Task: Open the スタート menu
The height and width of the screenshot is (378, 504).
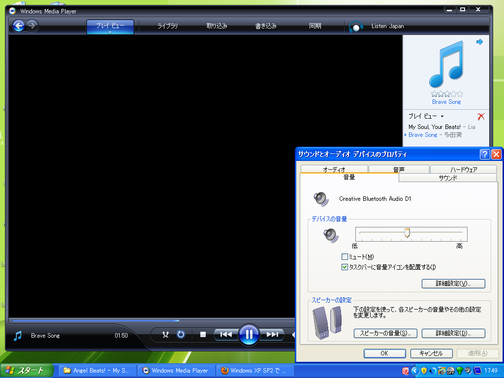Action: click(x=27, y=371)
